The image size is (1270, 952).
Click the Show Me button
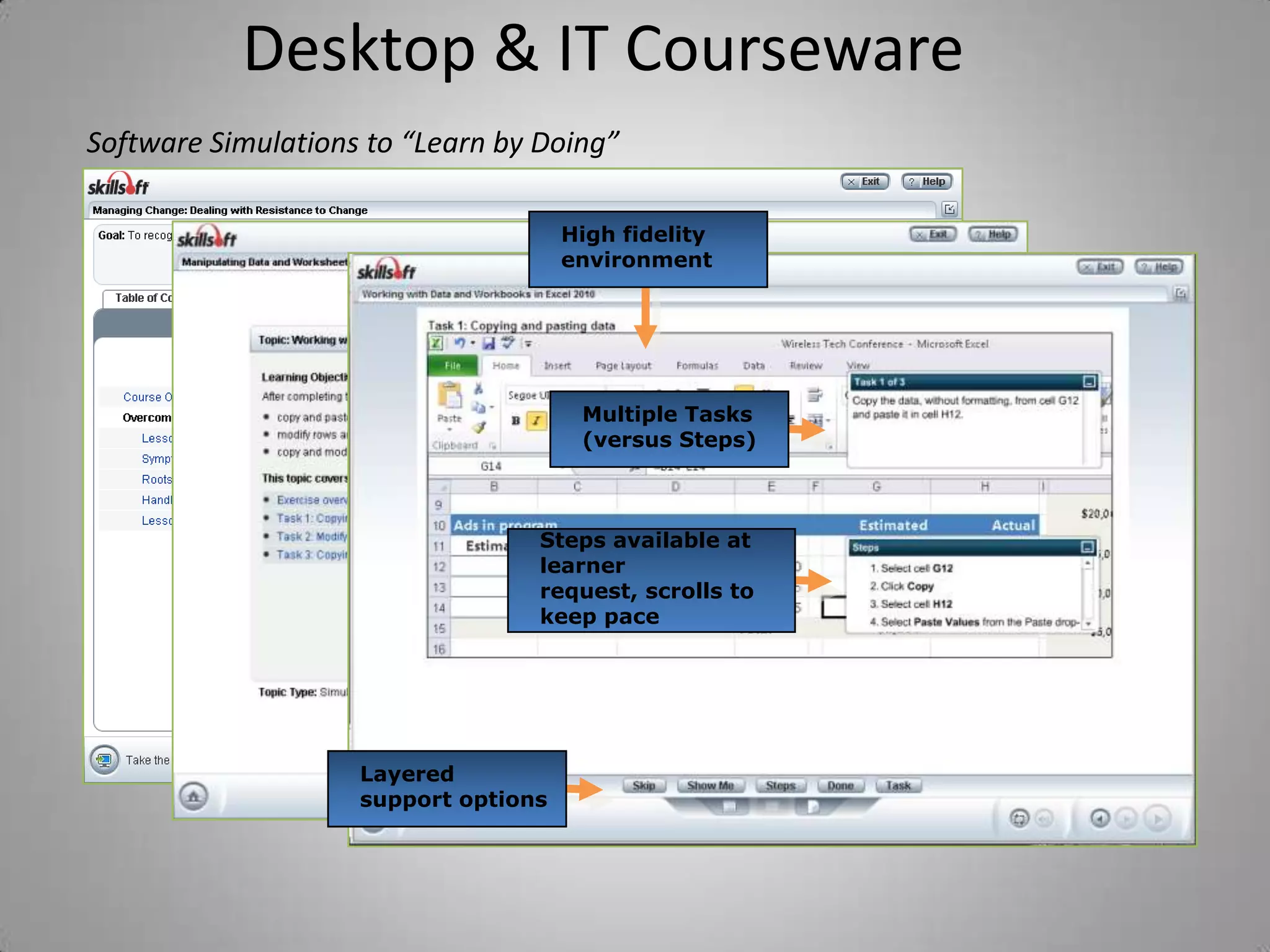[711, 785]
